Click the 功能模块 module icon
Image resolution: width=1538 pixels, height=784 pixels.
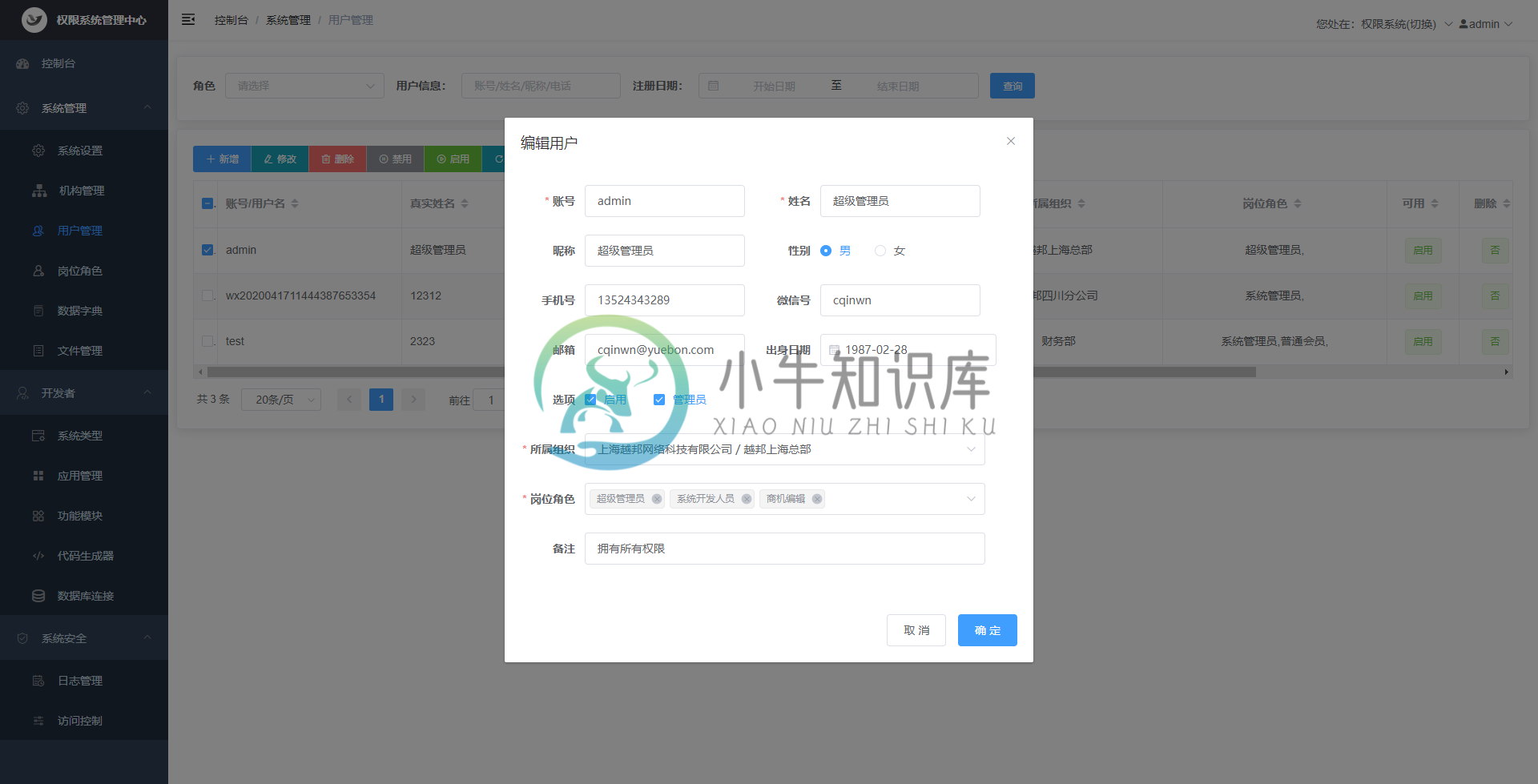click(38, 516)
